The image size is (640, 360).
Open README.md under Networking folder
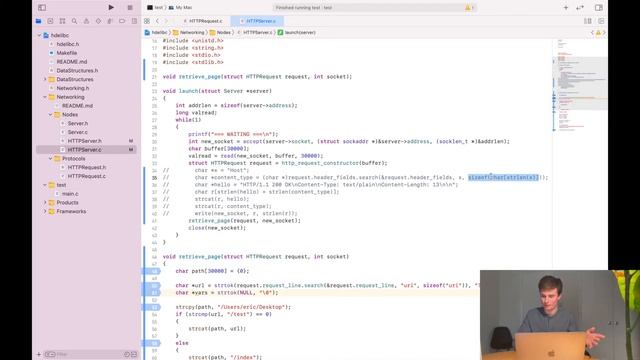pyautogui.click(x=77, y=106)
